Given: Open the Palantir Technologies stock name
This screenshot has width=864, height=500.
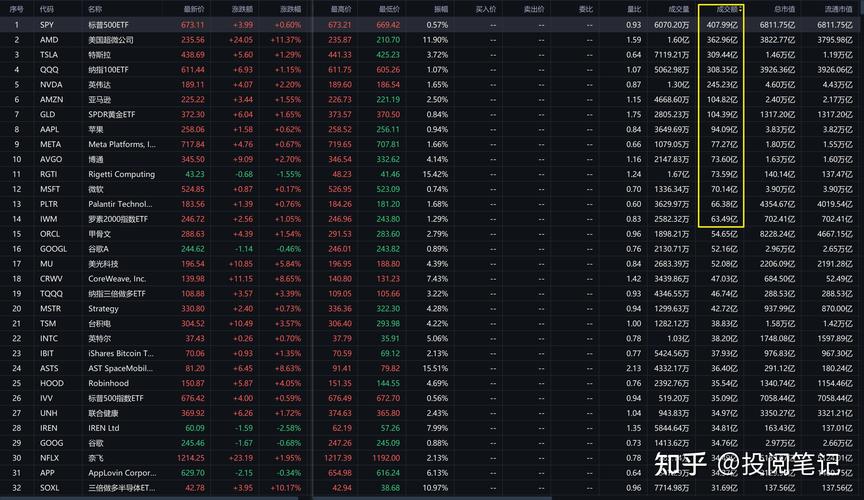Looking at the screenshot, I should (x=119, y=204).
